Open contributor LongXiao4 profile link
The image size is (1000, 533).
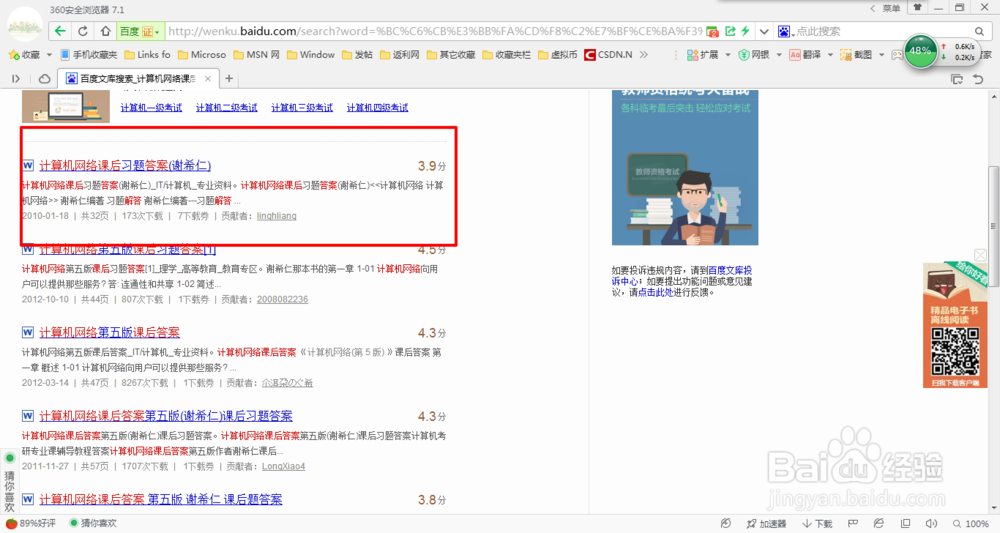pyautogui.click(x=283, y=467)
